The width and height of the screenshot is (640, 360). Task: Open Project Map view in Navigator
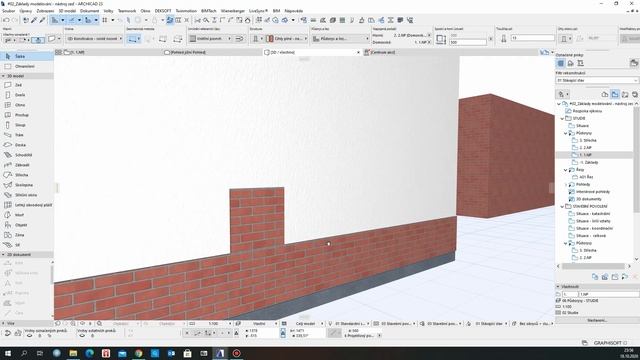tap(604, 94)
